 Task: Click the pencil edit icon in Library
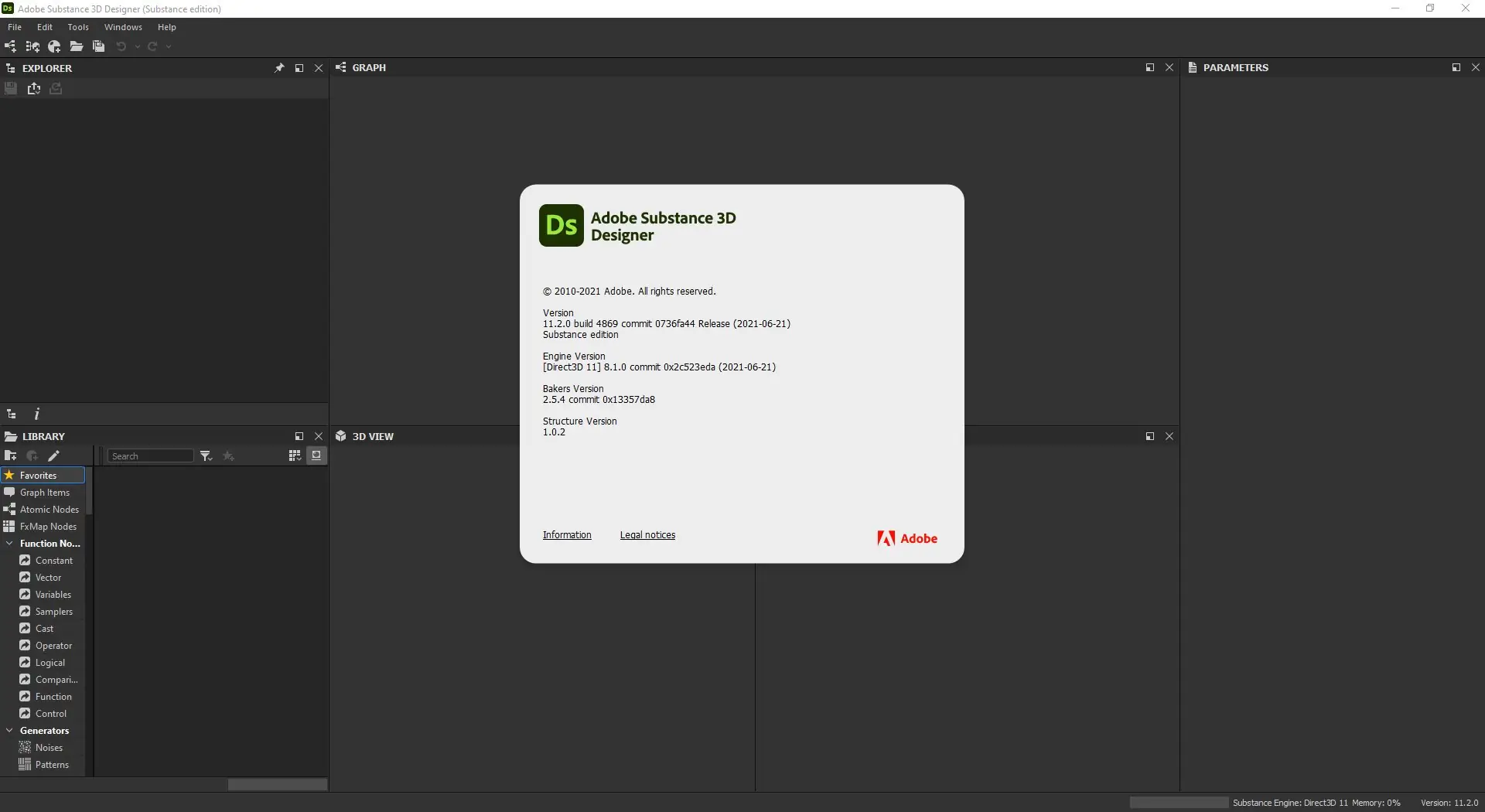[x=53, y=456]
